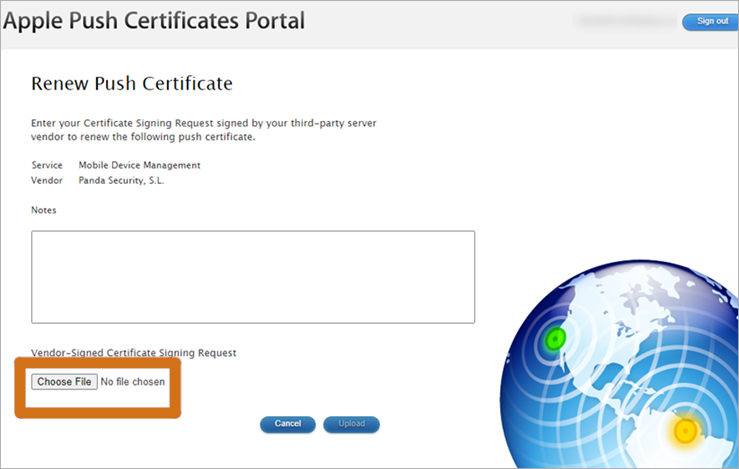Click 'Panda Security, S.L.' vendor value
This screenshot has width=739, height=469.
pos(121,180)
